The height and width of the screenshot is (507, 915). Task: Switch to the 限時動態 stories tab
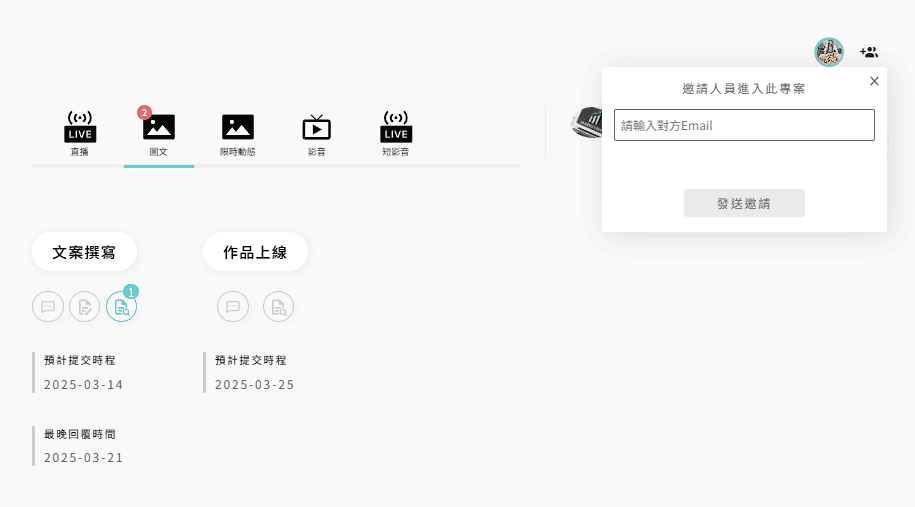point(238,133)
